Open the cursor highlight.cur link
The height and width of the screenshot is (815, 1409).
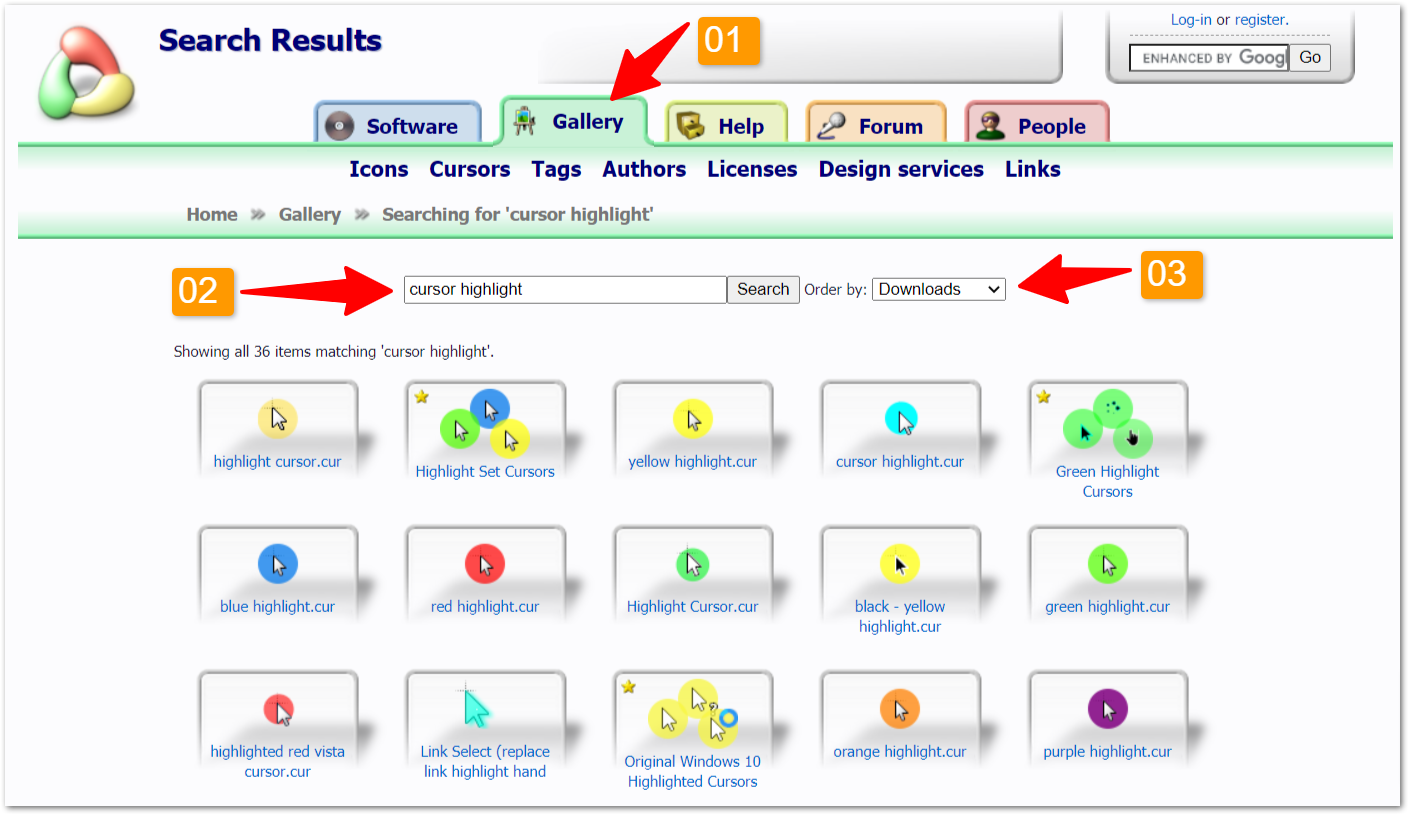(900, 462)
